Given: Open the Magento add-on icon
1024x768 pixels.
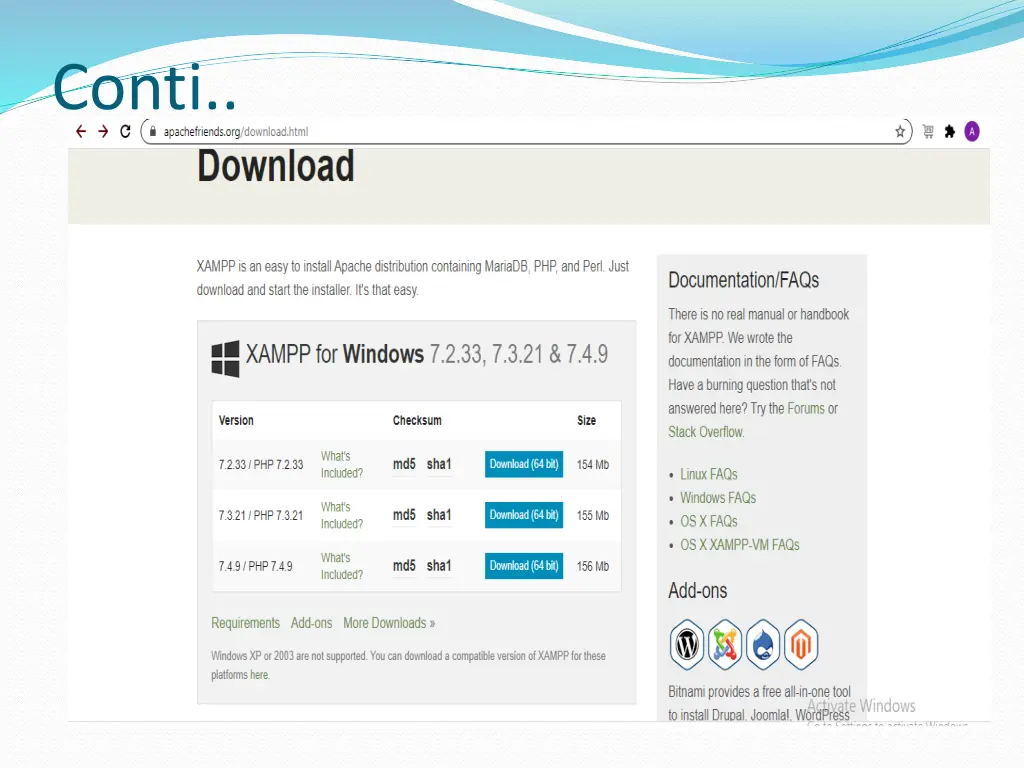Looking at the screenshot, I should 801,645.
